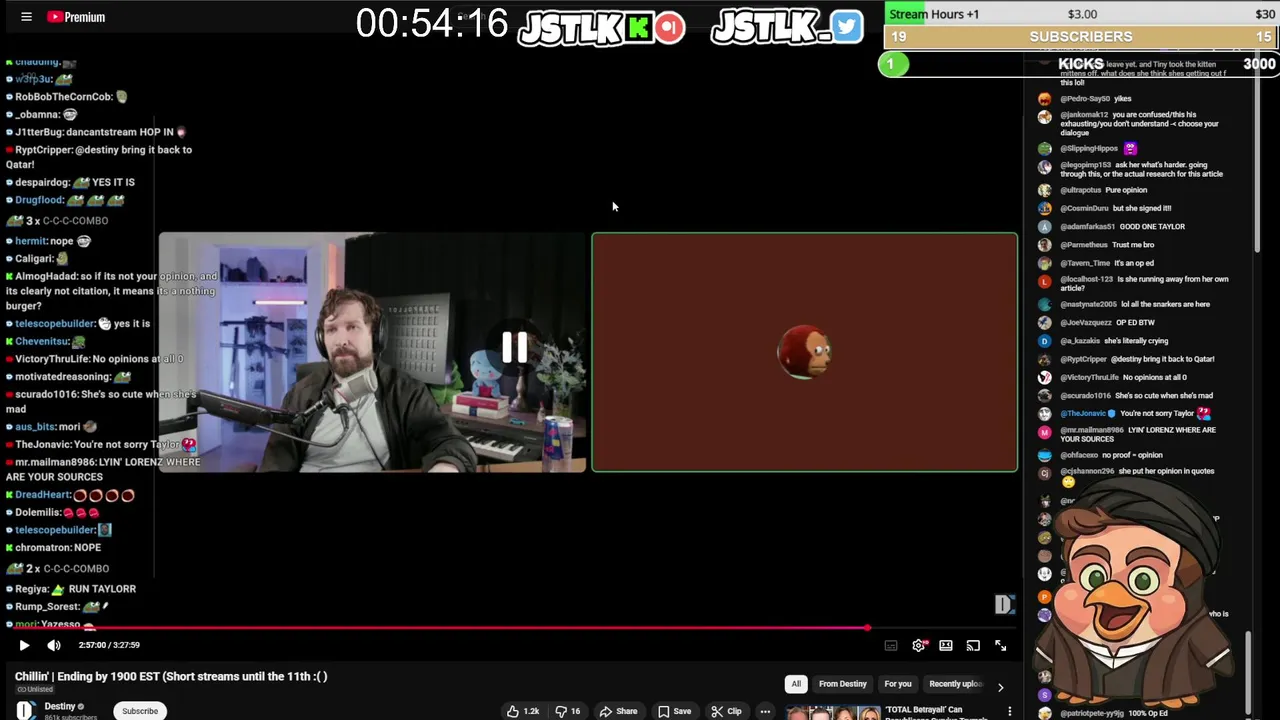Viewport: 1280px width, 720px height.
Task: Click the progress bar scrubber handle
Action: (867, 628)
